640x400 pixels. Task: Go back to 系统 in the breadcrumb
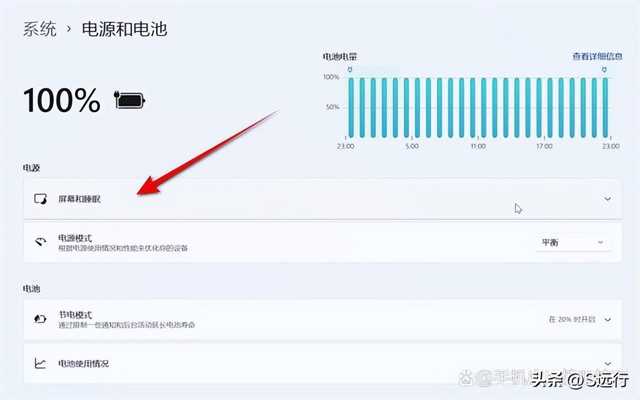pos(40,29)
